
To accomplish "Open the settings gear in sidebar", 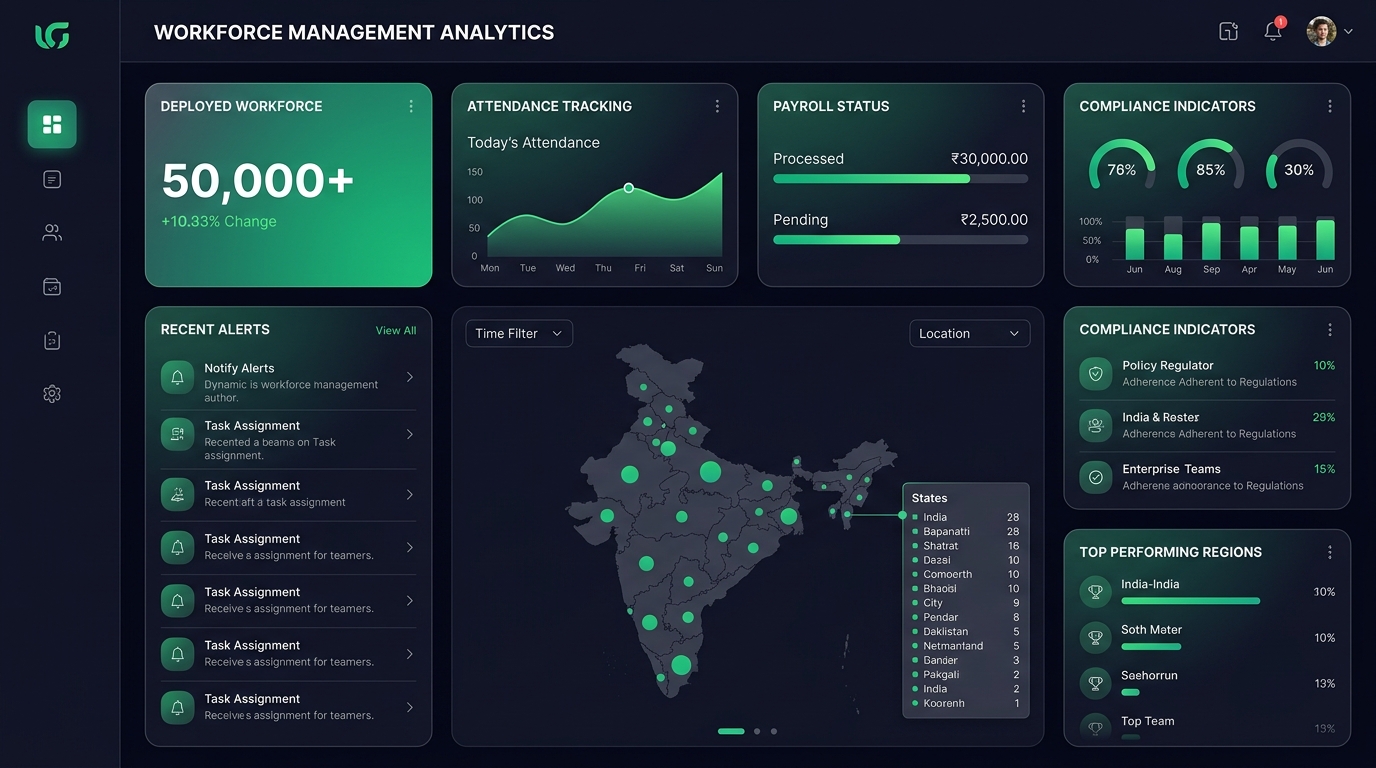I will click(52, 394).
